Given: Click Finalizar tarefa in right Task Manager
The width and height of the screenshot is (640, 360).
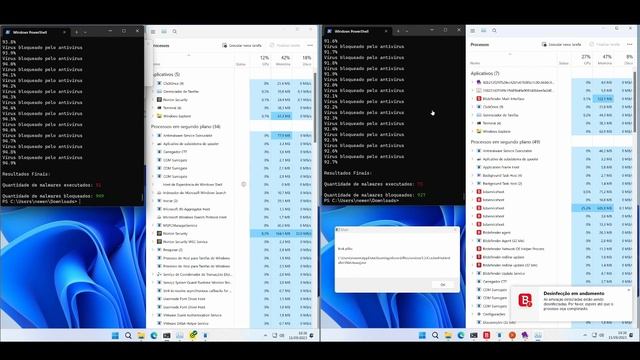Looking at the screenshot, I should click(x=605, y=44).
